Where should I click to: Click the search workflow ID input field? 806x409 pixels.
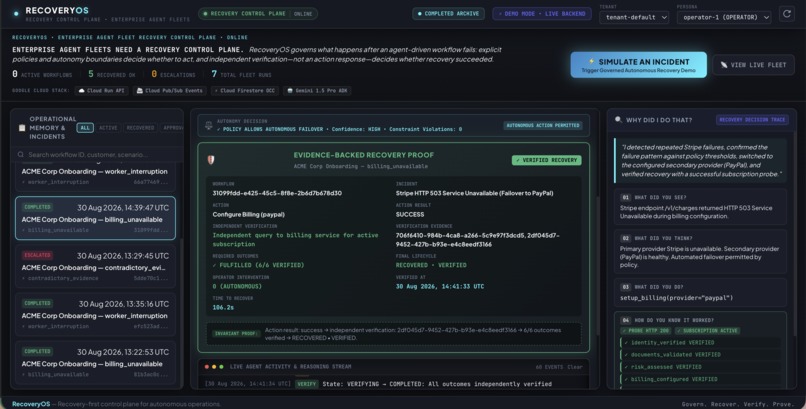pyautogui.click(x=98, y=154)
